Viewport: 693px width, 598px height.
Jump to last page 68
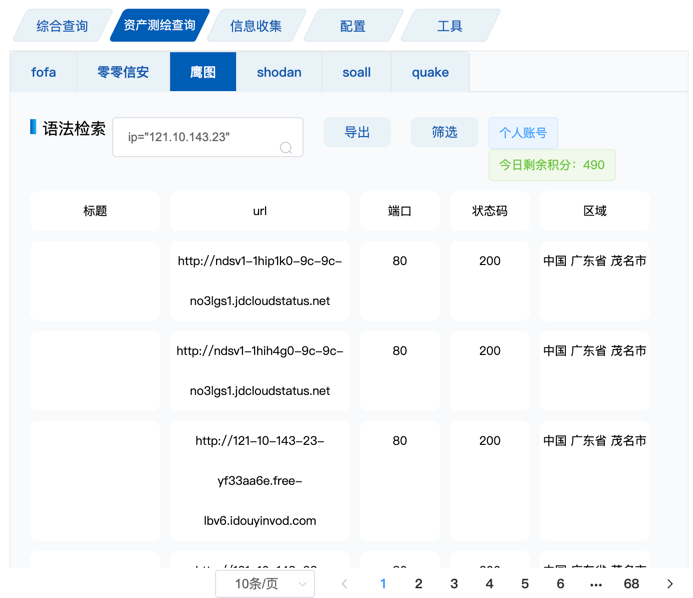tap(631, 584)
